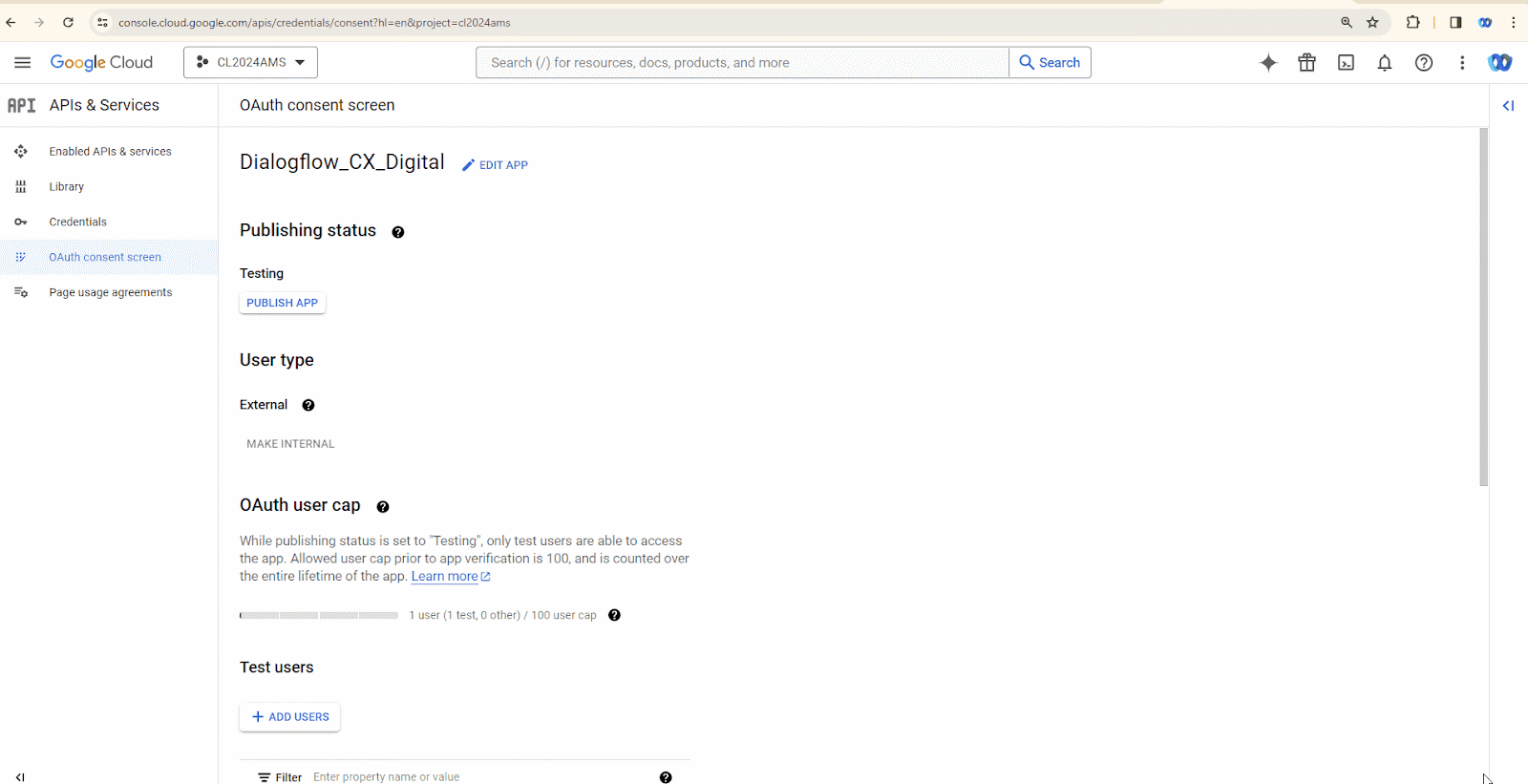Image resolution: width=1528 pixels, height=784 pixels.
Task: Click the MAKE INTERNAL button
Action: point(290,444)
